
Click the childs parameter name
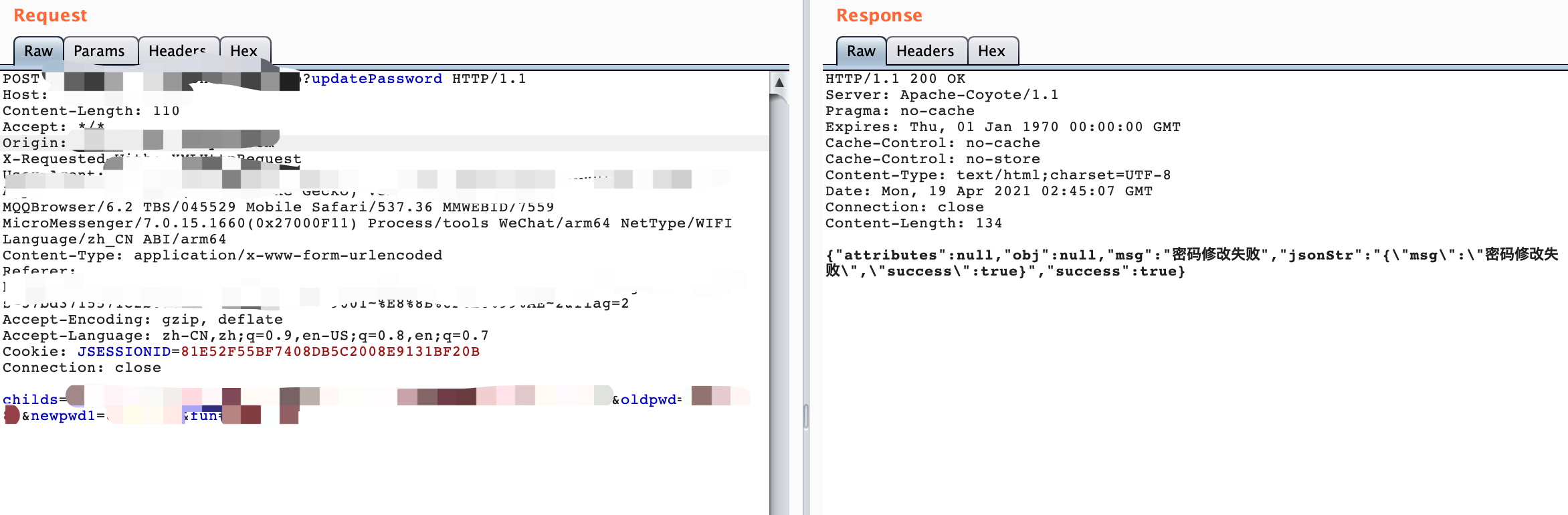pos(30,400)
